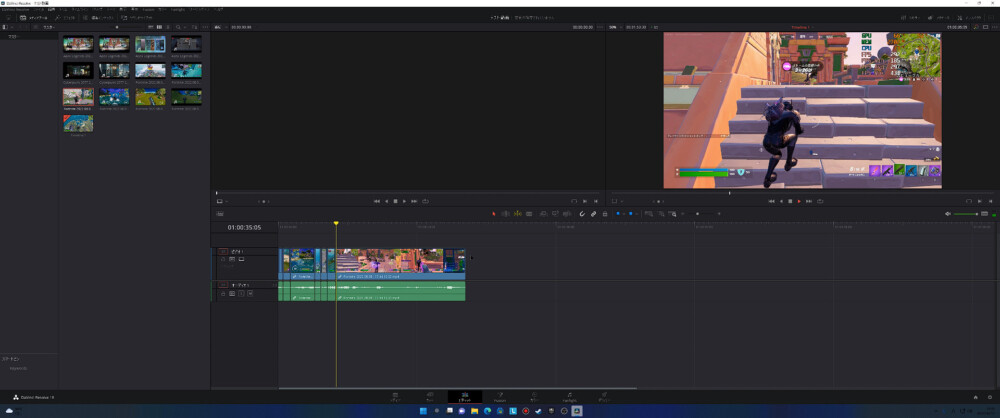Open Timeline View Options icon
Viewport: 1000px width, 418px height.
[220, 214]
